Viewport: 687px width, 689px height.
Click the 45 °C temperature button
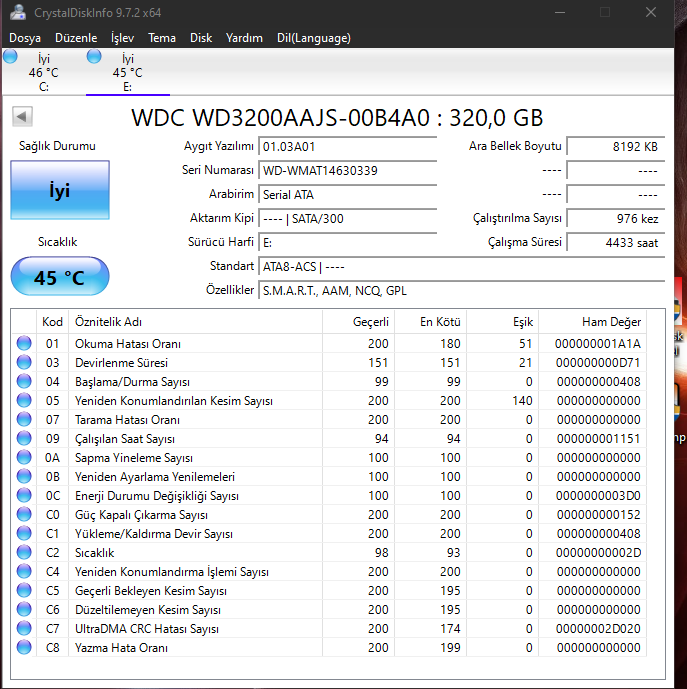(60, 277)
